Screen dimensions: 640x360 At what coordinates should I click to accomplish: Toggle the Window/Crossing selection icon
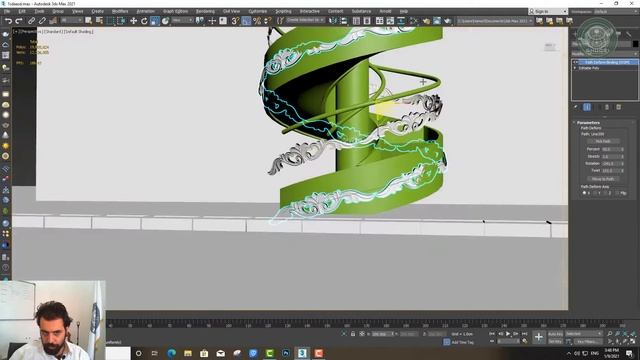pyautogui.click(x=121, y=20)
